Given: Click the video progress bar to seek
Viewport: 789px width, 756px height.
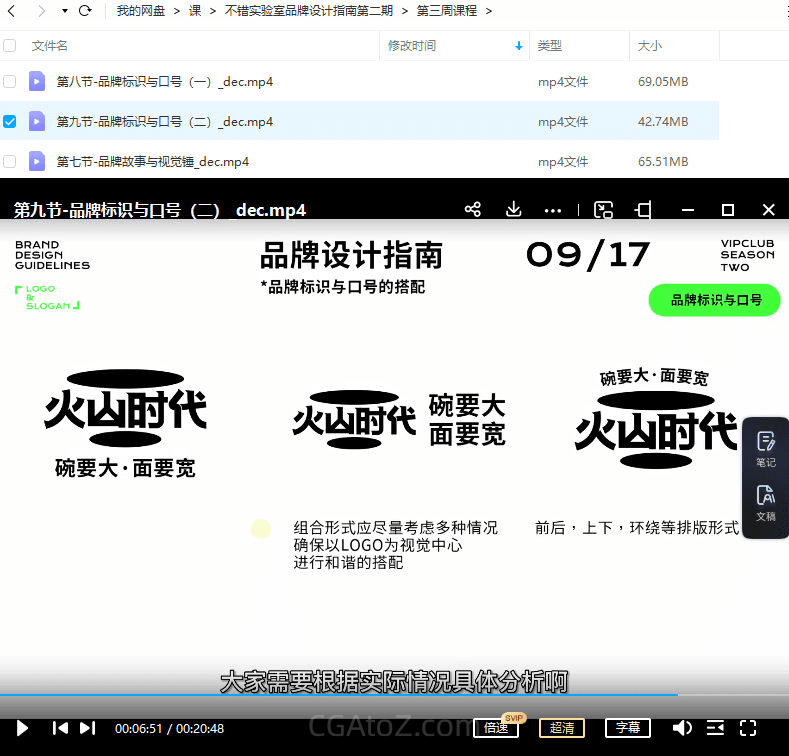Looking at the screenshot, I should tap(400, 694).
